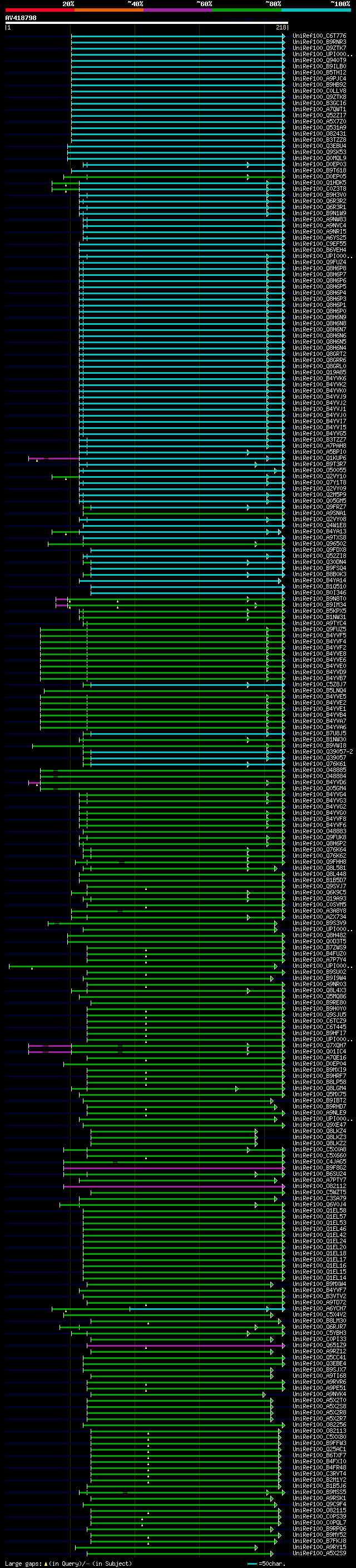This screenshot has width=356, height=1568.
Task: Click the red identity color segment
Action: (x=39, y=11)
